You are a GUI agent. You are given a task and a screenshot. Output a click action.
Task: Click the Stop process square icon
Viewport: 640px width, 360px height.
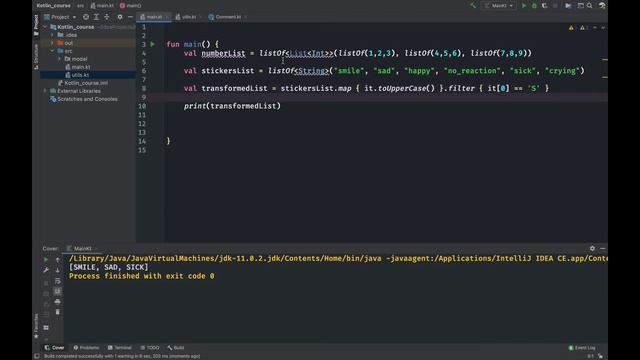point(555,6)
